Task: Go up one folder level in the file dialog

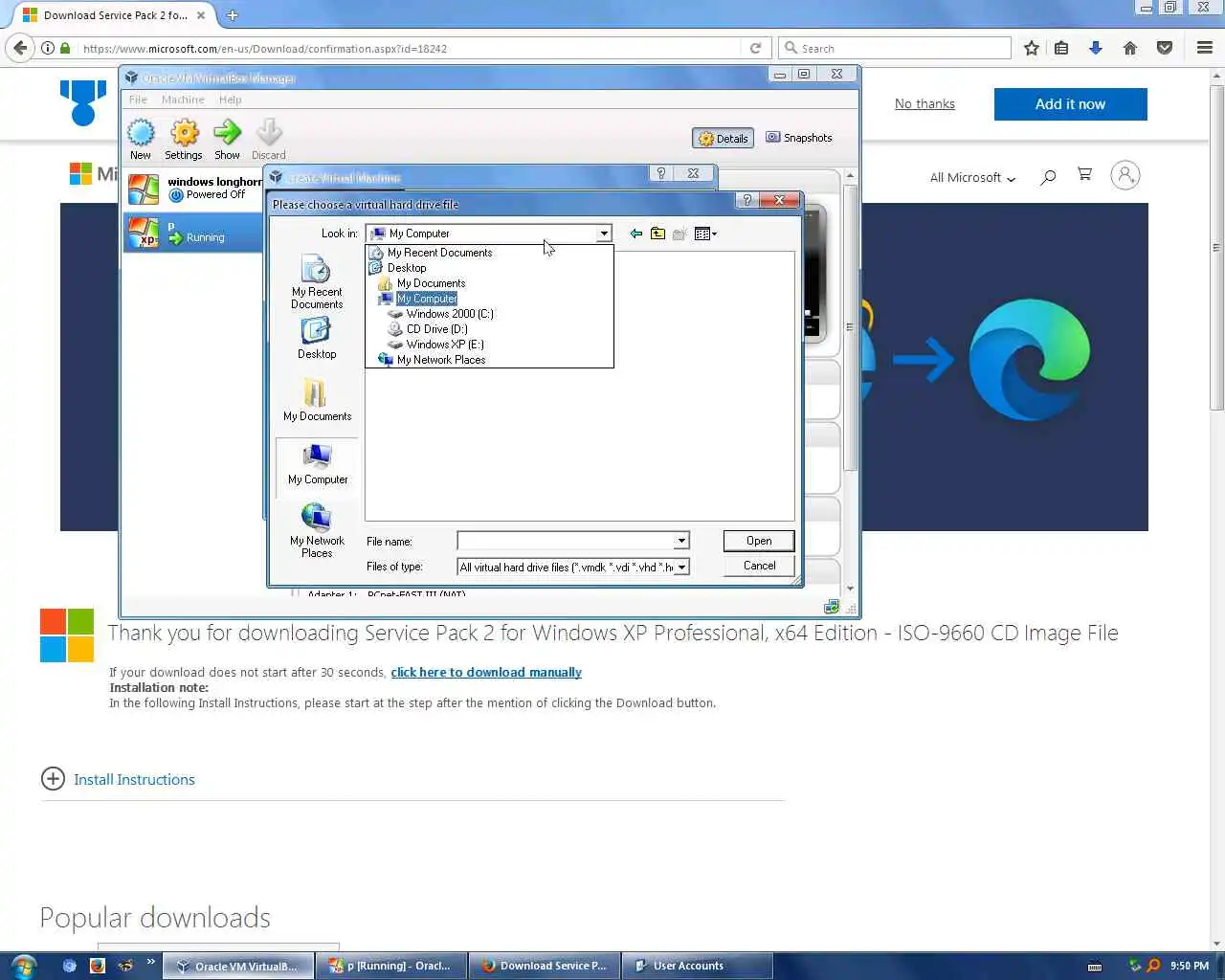Action: (658, 234)
